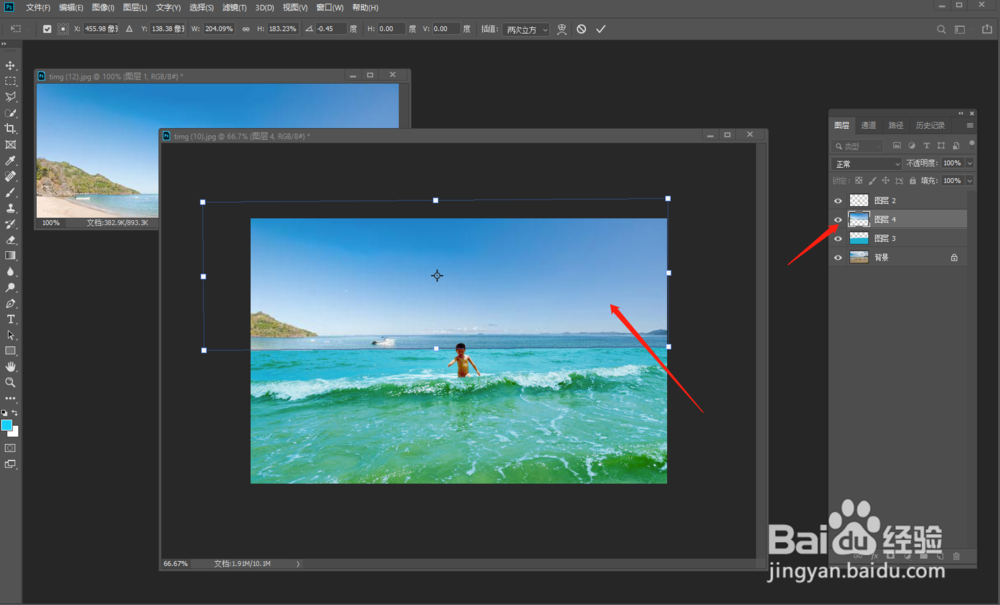The width and height of the screenshot is (1000, 605).
Task: Click the foreground cyan color swatch
Action: pyautogui.click(x=6, y=425)
